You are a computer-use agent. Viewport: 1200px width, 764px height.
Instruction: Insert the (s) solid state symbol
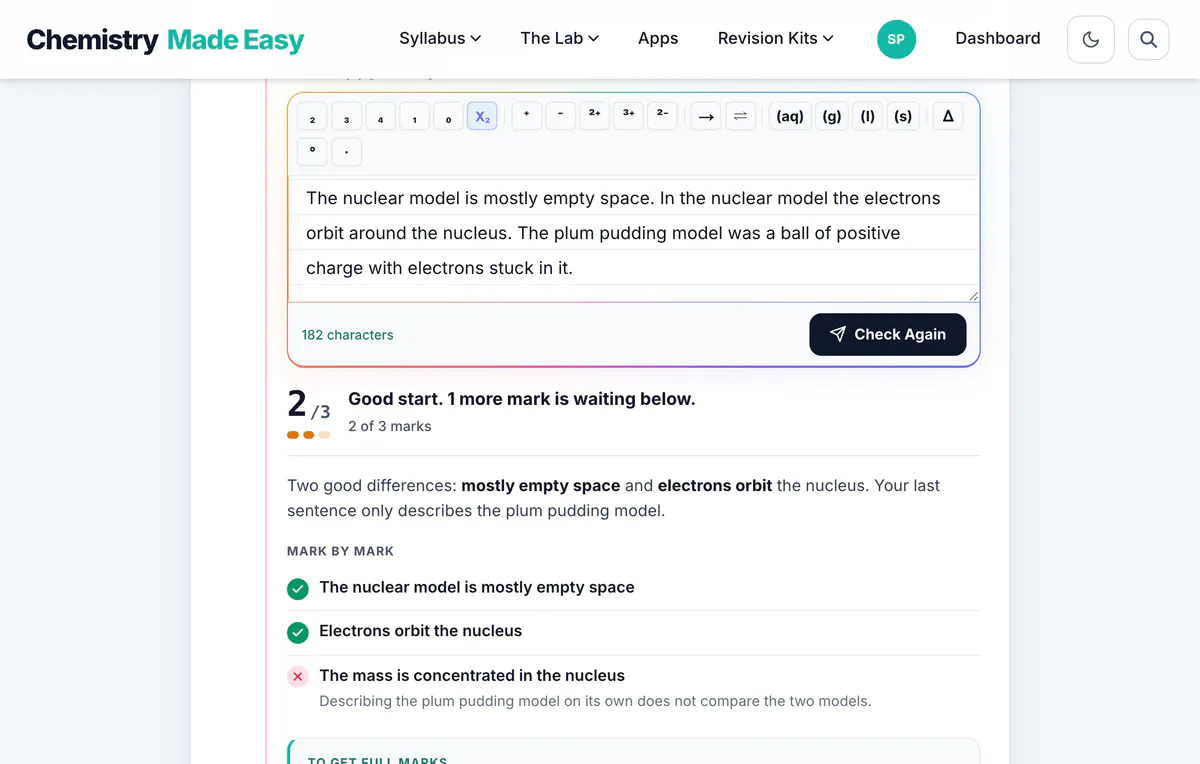[x=903, y=117]
